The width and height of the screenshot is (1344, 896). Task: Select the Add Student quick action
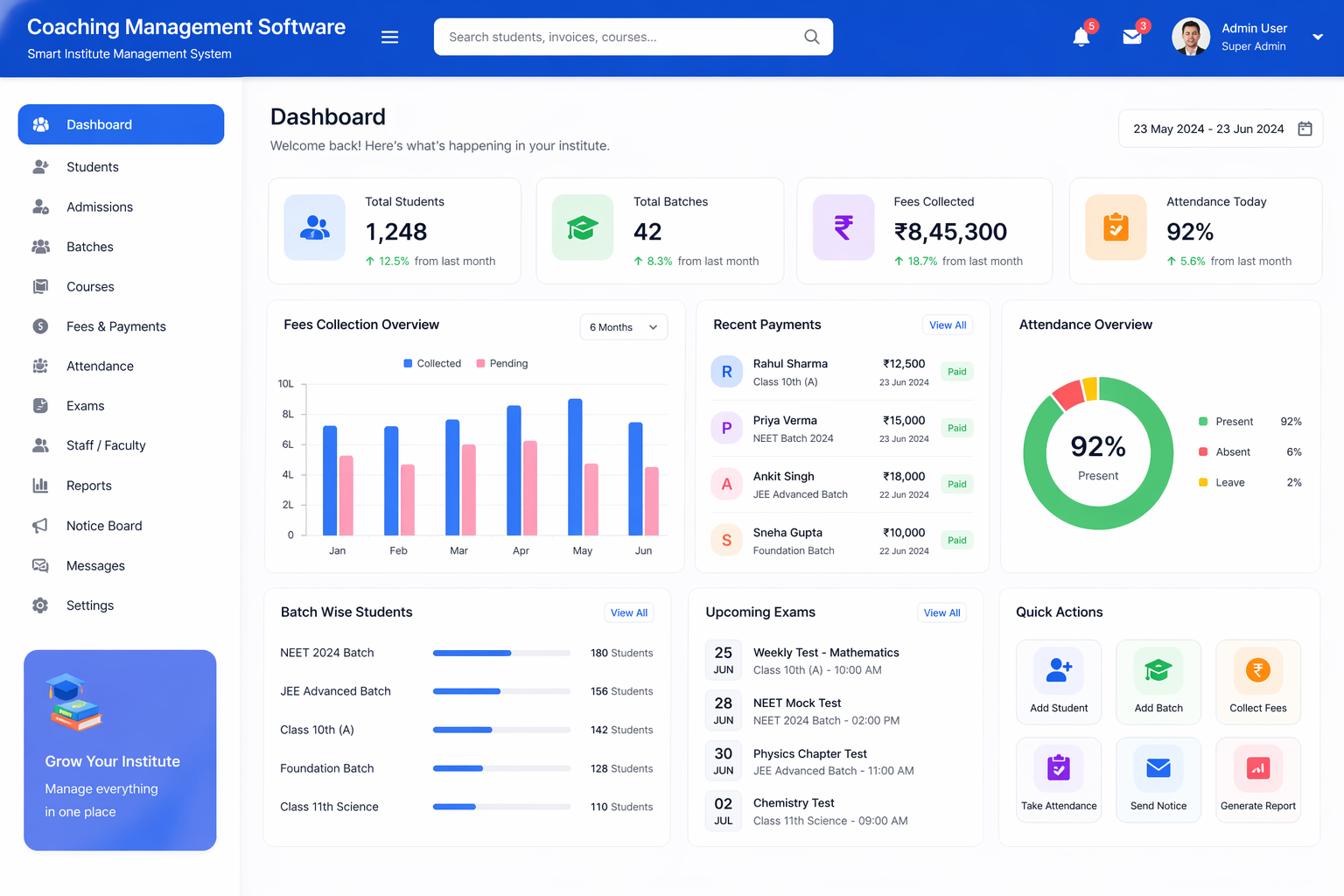pyautogui.click(x=1059, y=682)
